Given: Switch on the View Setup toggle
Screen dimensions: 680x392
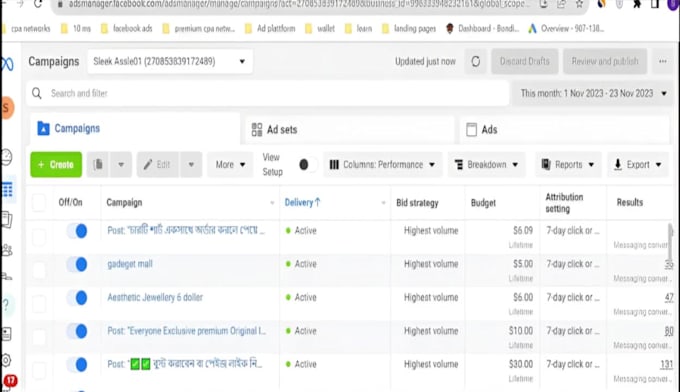Looking at the screenshot, I should pos(307,164).
